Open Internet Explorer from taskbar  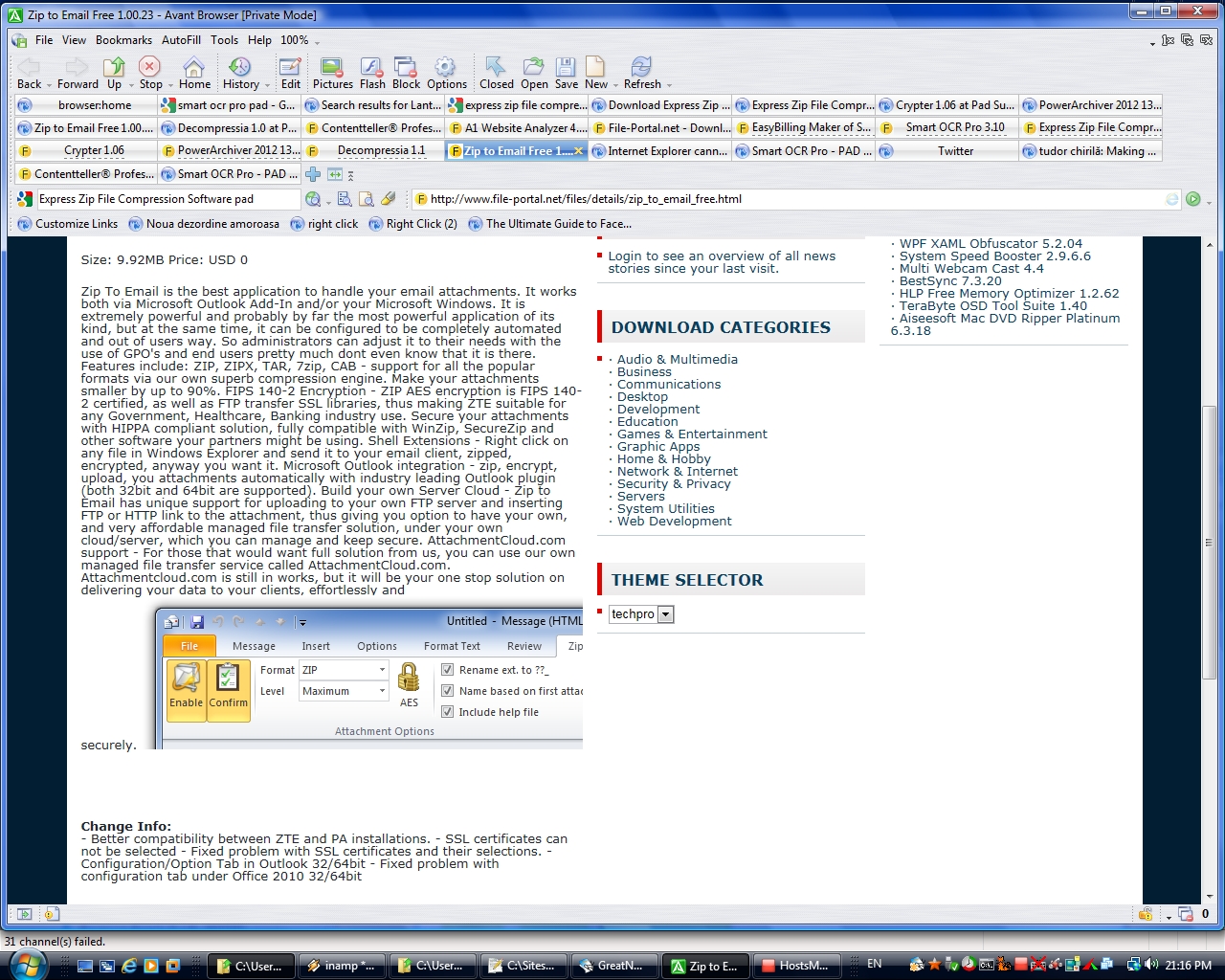tap(129, 966)
